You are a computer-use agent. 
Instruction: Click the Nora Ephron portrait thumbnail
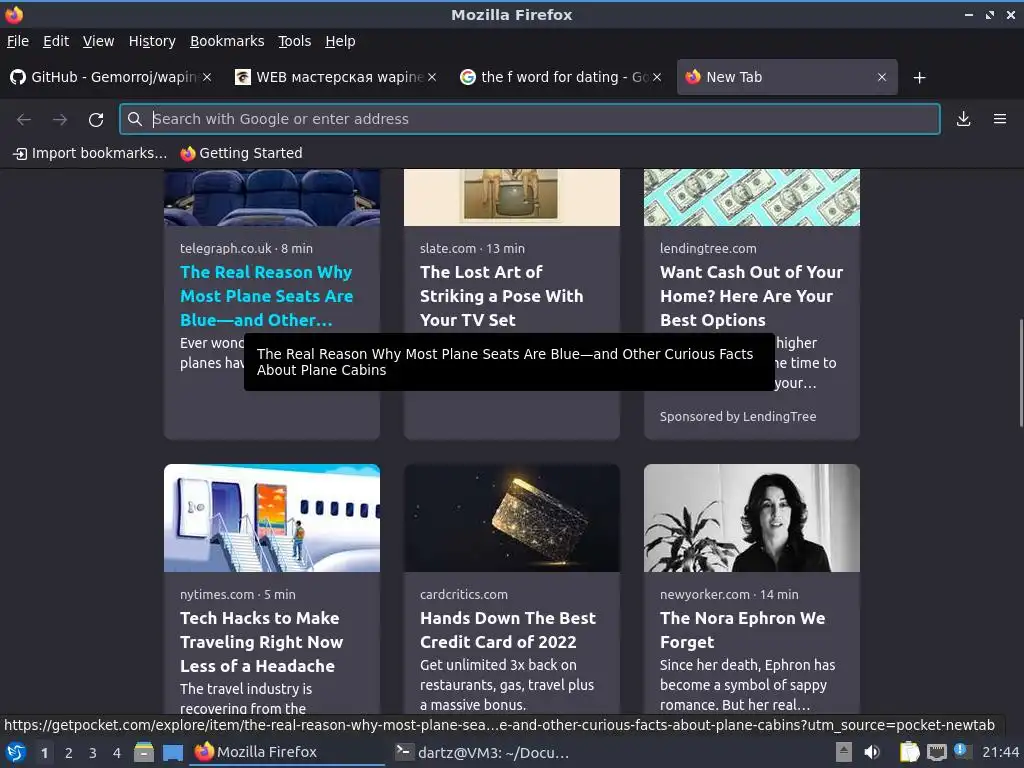coord(752,518)
